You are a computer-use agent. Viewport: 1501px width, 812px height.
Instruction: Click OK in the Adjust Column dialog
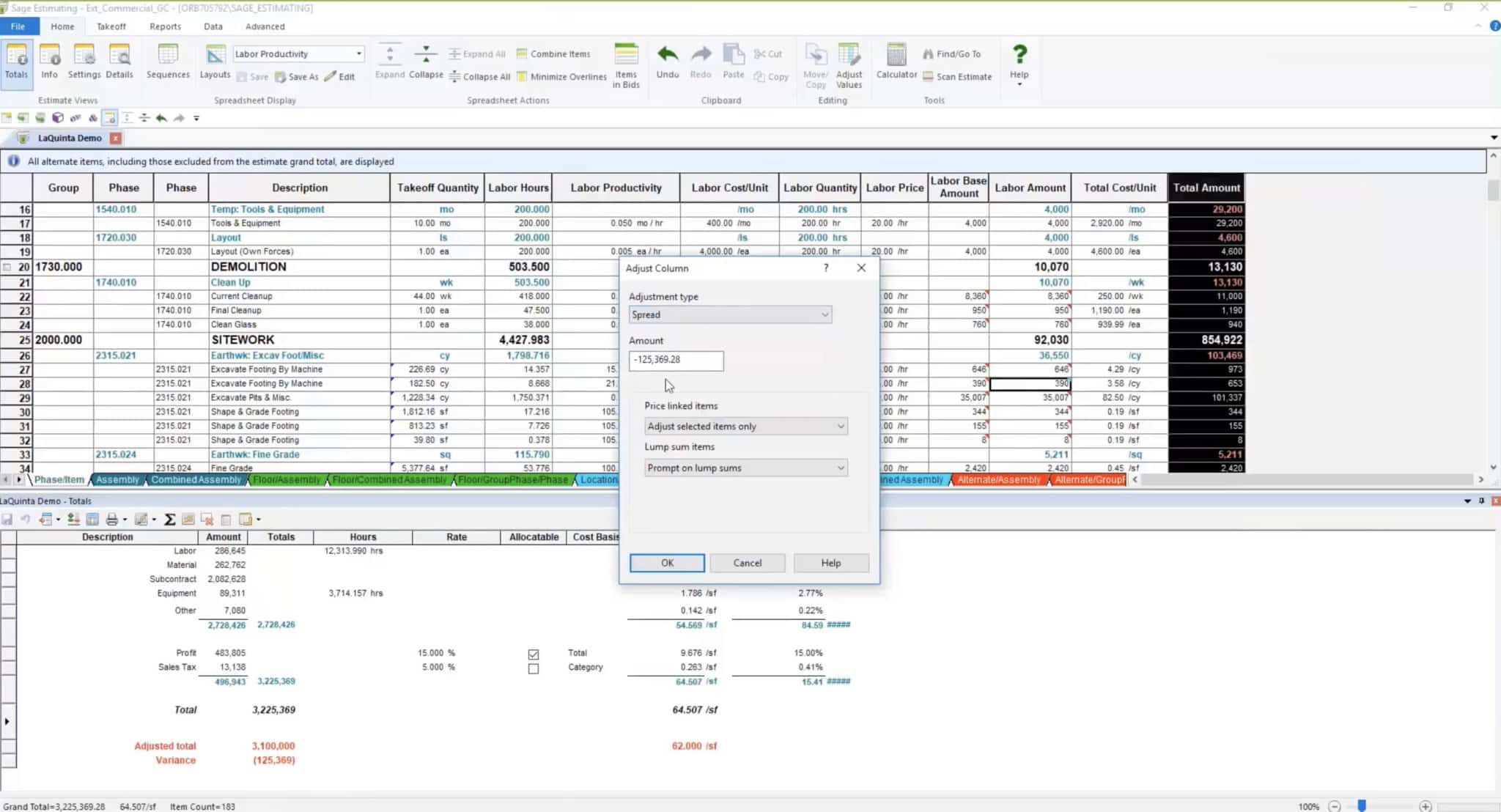[x=665, y=563]
